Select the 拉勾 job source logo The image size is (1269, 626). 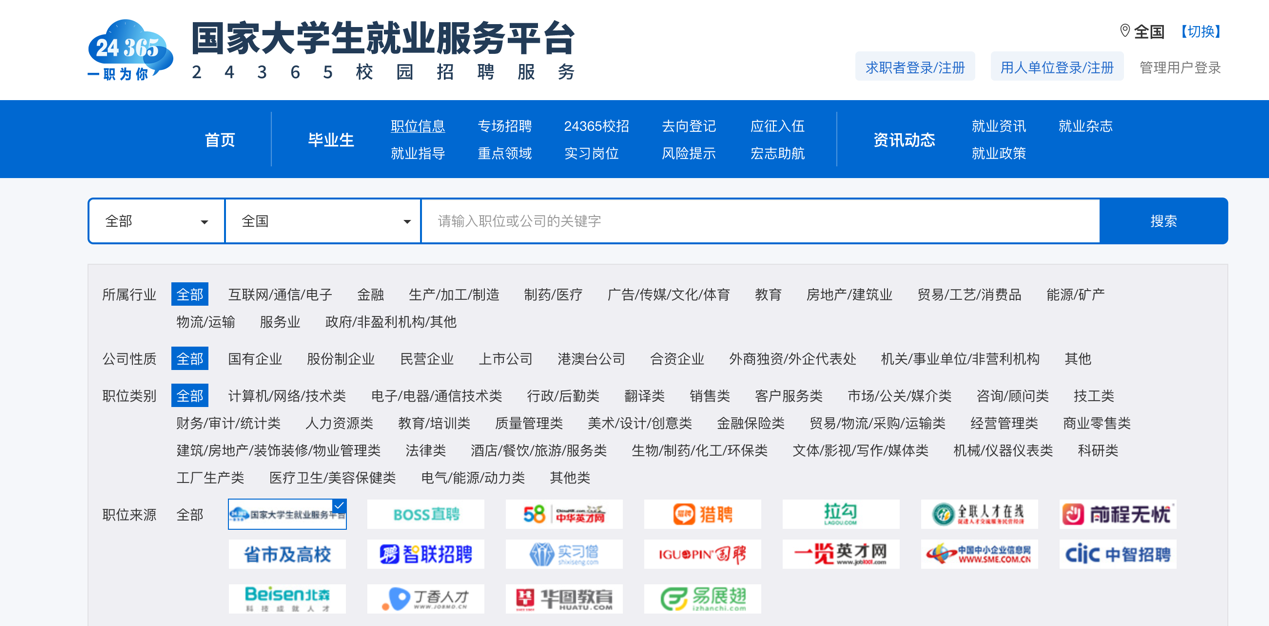tap(840, 514)
